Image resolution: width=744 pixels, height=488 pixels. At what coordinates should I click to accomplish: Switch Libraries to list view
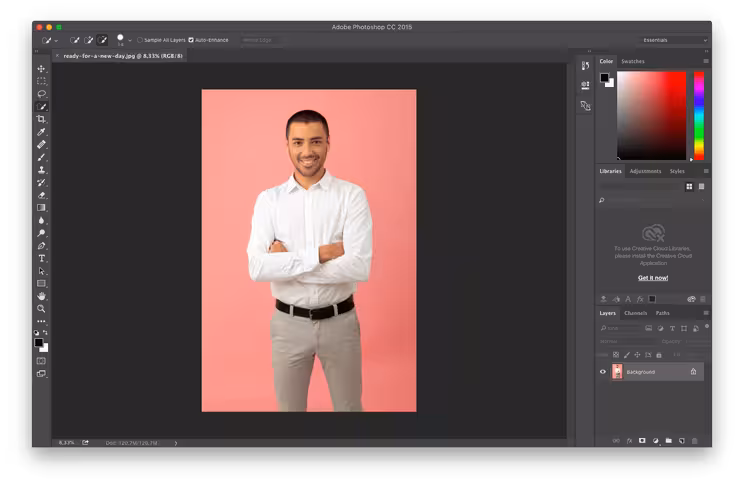[x=701, y=187]
